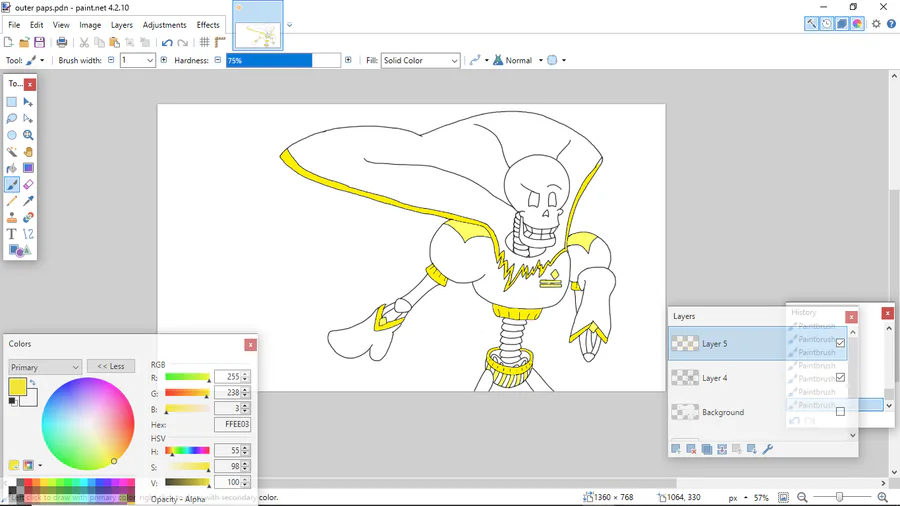The height and width of the screenshot is (506, 900).
Task: Open the Image menu
Action: (90, 25)
